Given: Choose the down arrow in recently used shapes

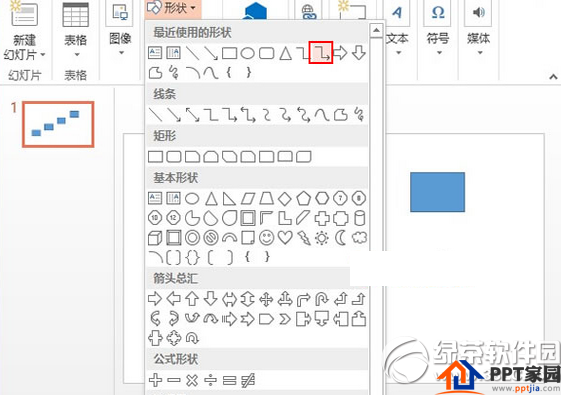Looking at the screenshot, I should tap(358, 53).
